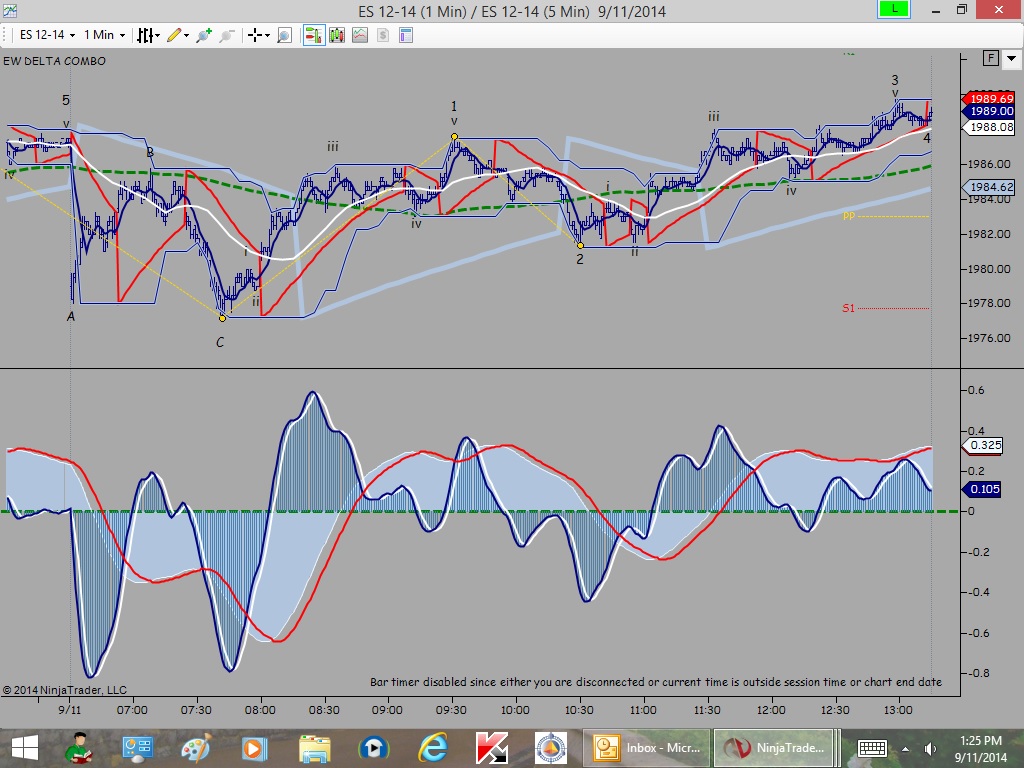Select the yellow anchor point at wave 1

[x=454, y=137]
